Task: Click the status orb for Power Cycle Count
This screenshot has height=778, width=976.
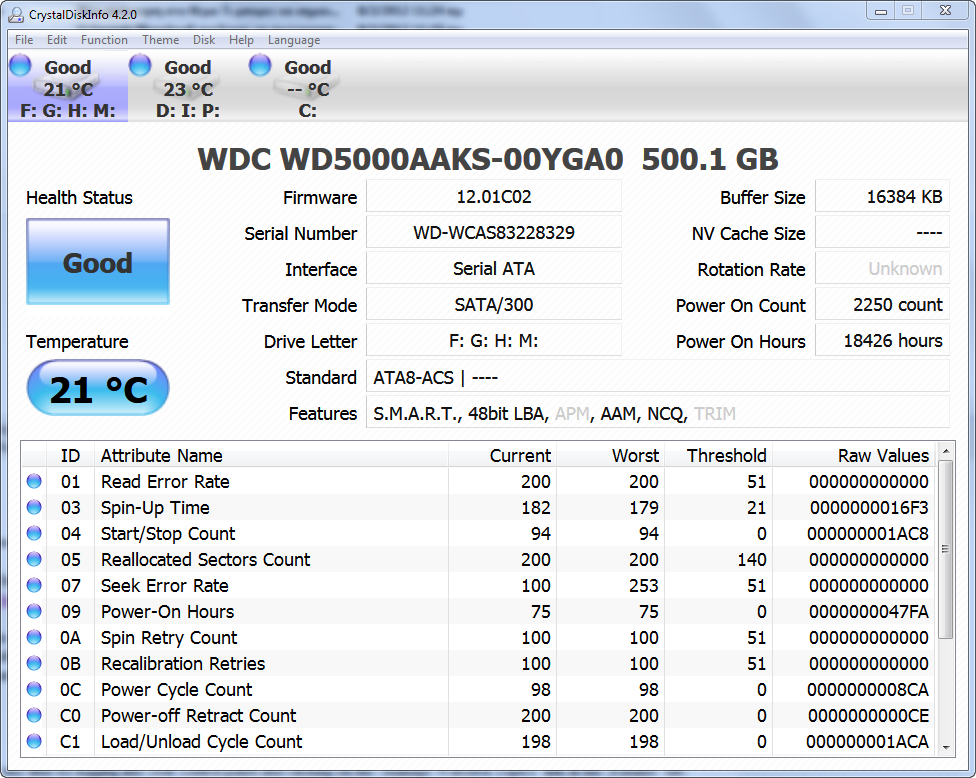Action: click(34, 689)
